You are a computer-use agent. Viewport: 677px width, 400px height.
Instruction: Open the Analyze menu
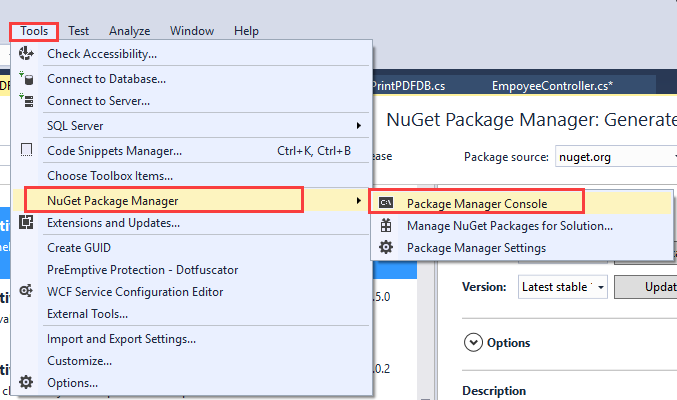tap(129, 31)
